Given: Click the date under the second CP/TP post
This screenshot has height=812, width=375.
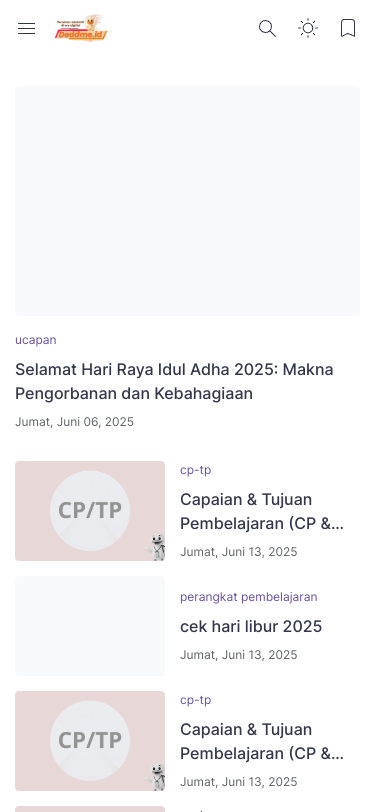Looking at the screenshot, I should click(239, 781).
